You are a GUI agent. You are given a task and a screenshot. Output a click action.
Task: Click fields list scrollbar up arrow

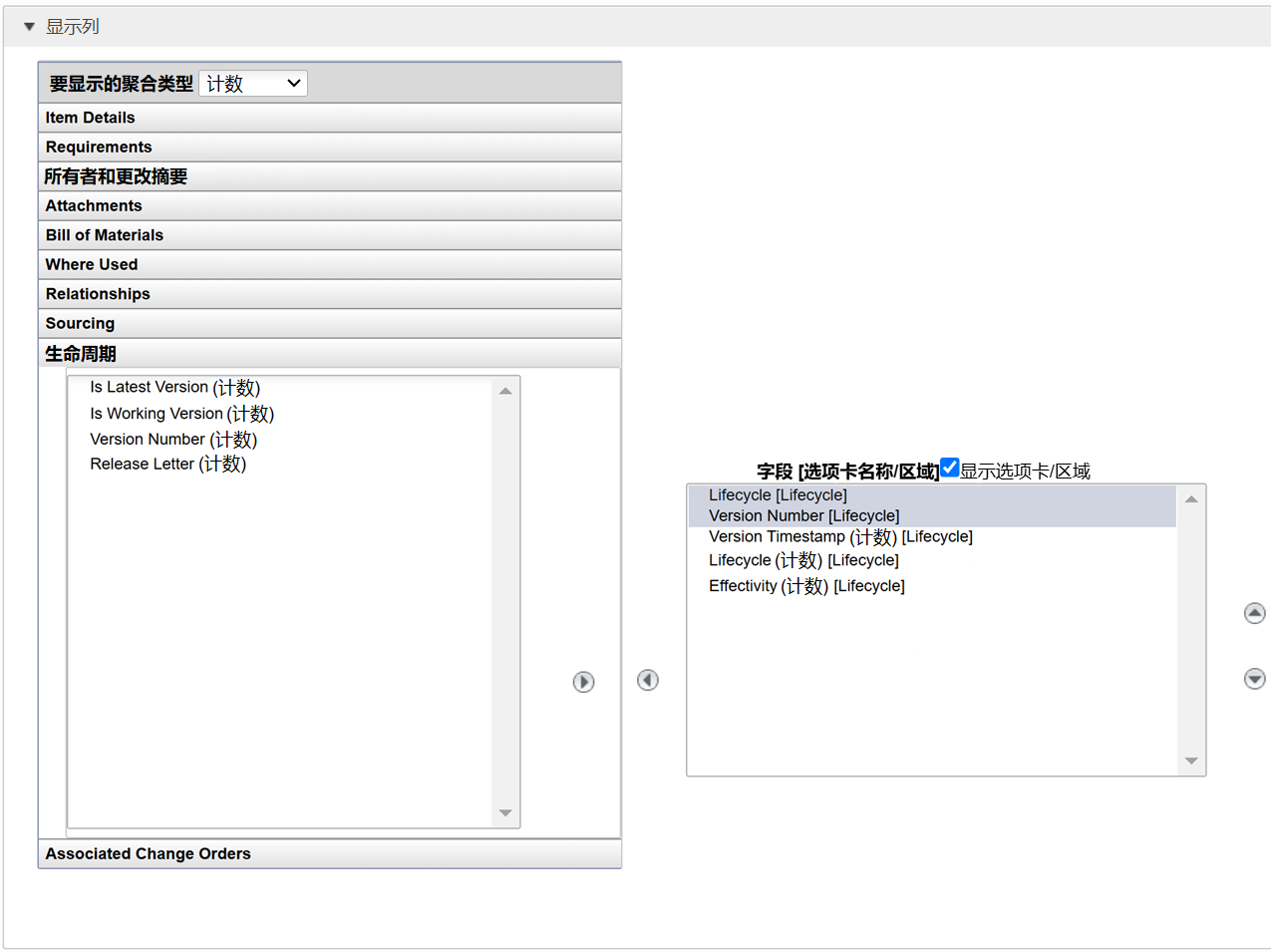pos(1191,498)
